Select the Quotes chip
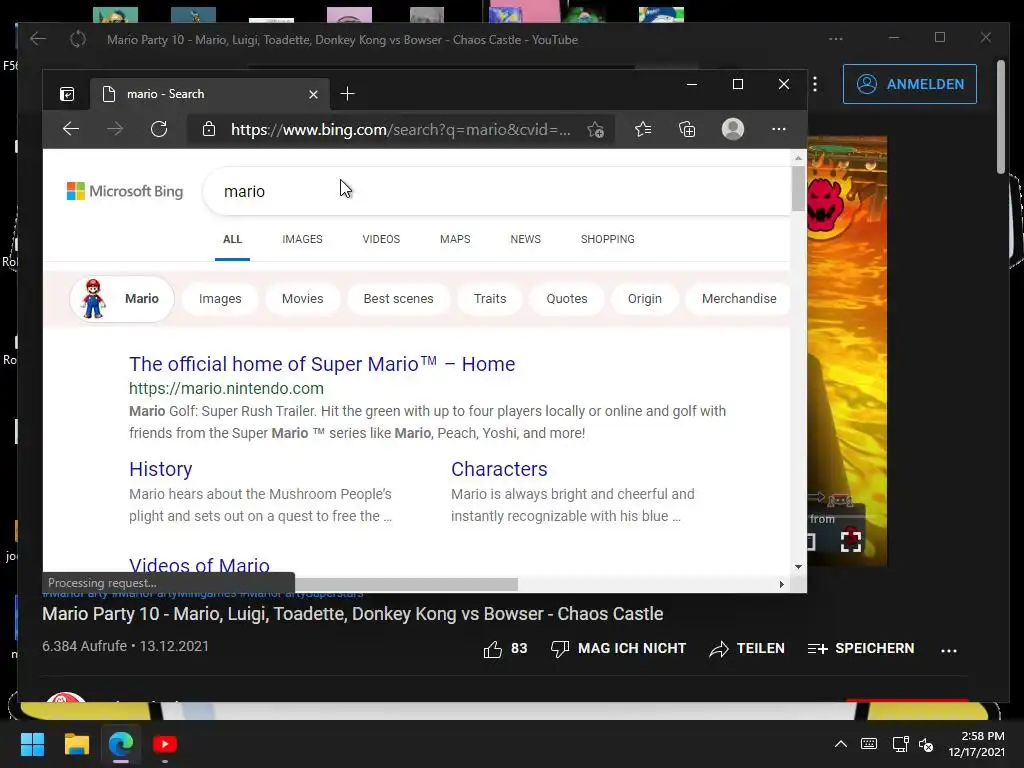Screen dimensions: 1024x768 [x=567, y=298]
